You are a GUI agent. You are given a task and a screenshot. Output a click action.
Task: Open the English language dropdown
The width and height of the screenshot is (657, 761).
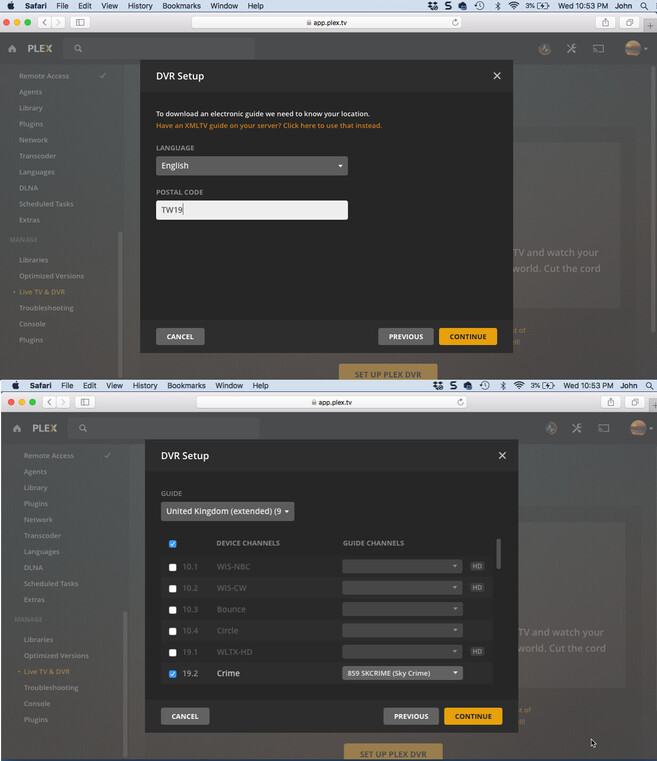click(x=252, y=166)
